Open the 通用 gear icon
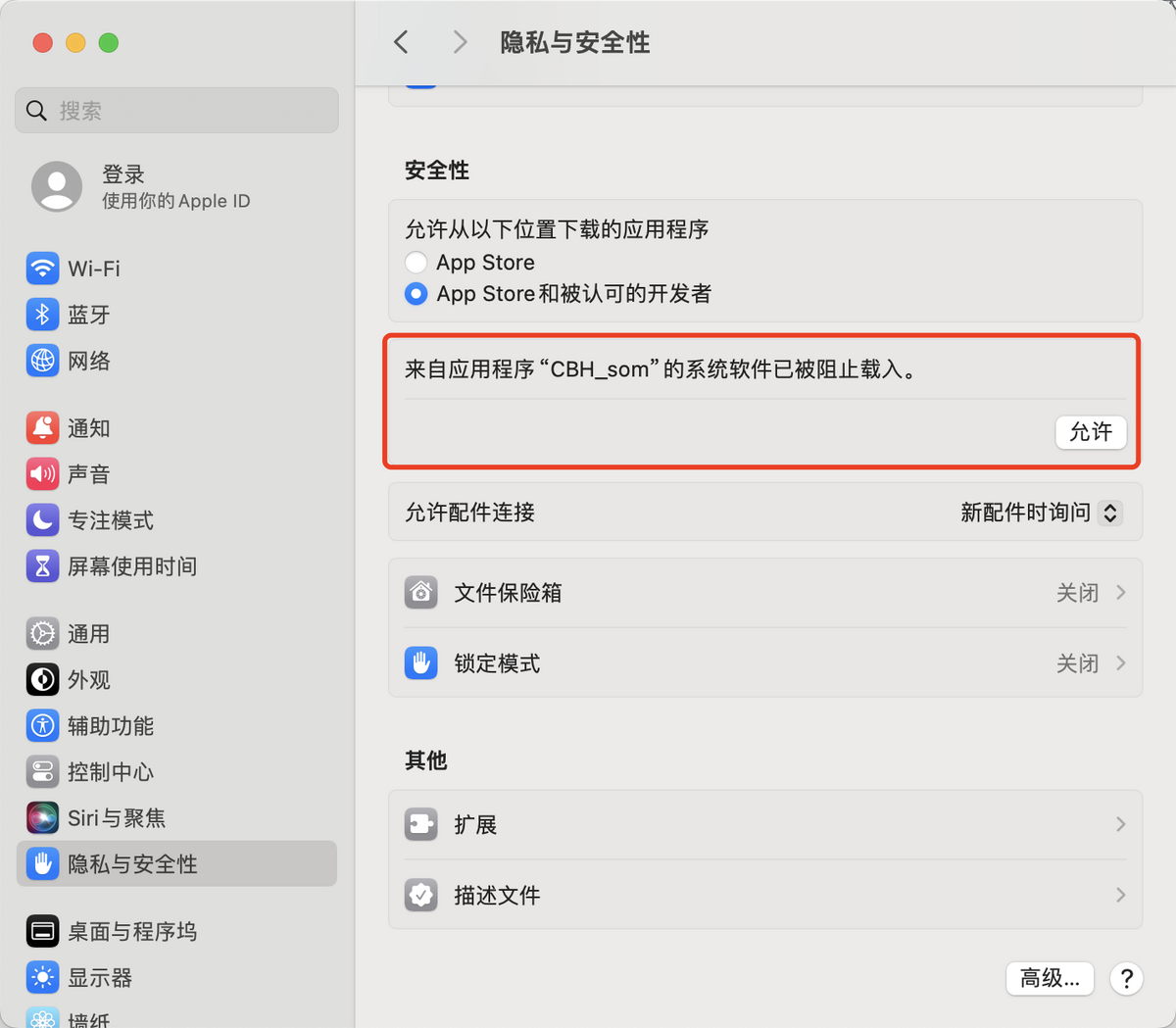Viewport: 1176px width, 1028px height. click(42, 634)
